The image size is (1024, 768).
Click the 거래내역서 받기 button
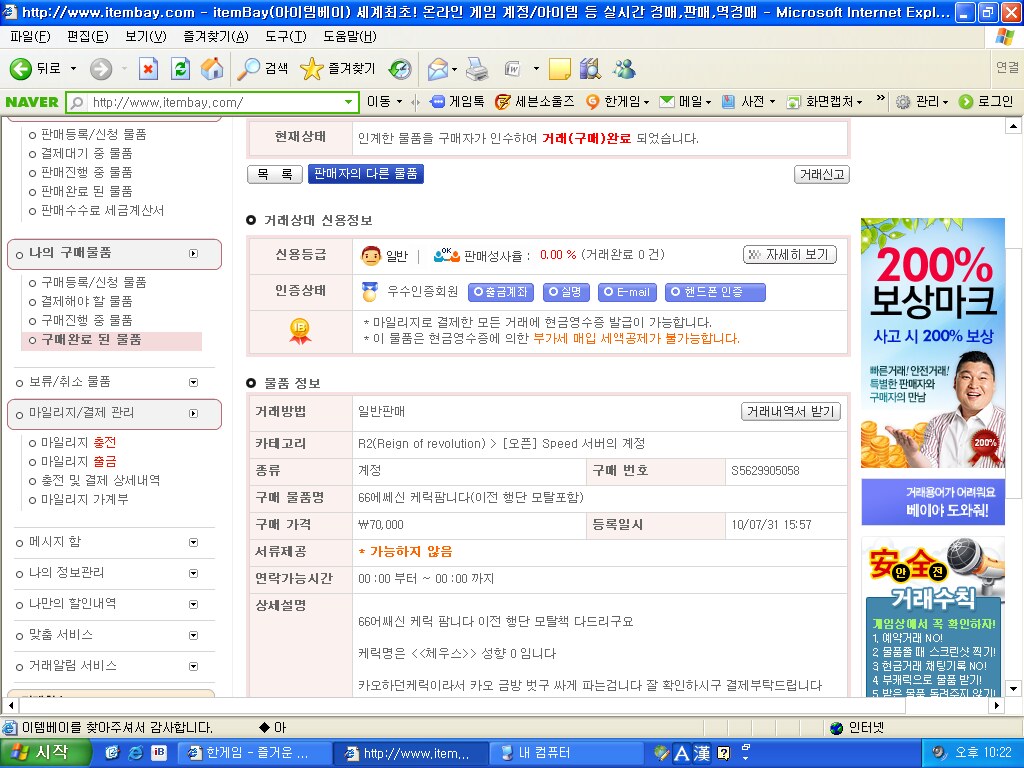pyautogui.click(x=791, y=412)
